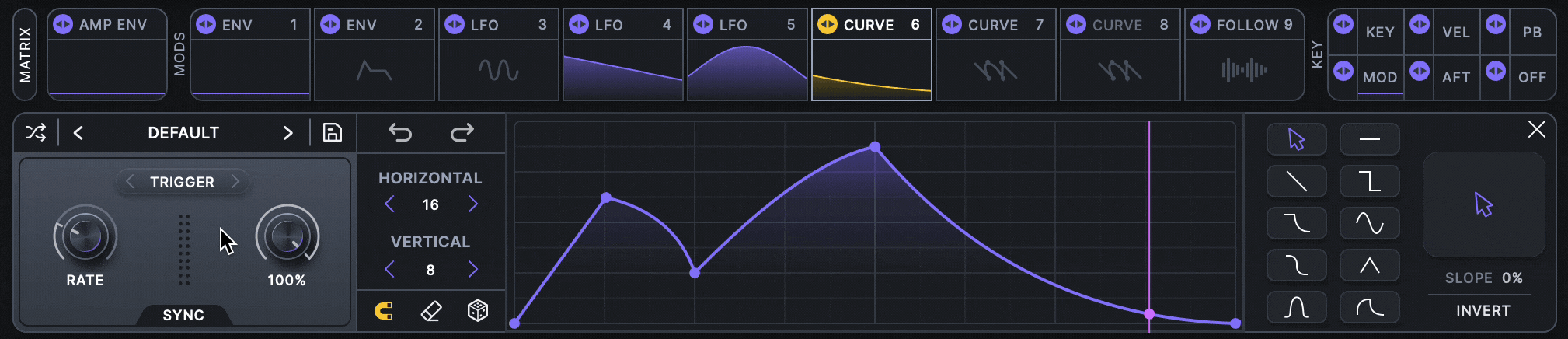This screenshot has width=1568, height=339.
Task: Click the AMP ENV assign arrow icon
Action: pyautogui.click(x=63, y=25)
